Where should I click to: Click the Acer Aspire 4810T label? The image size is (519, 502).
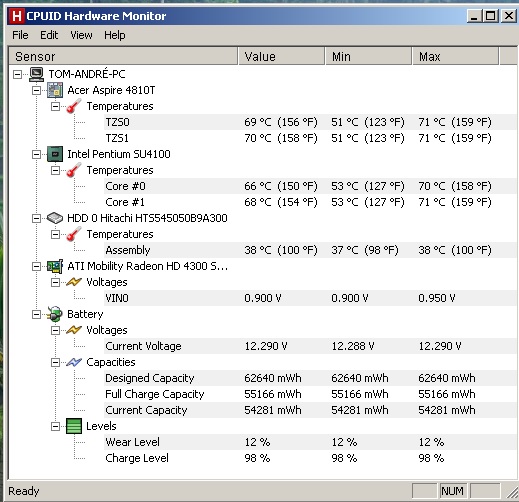pos(111,90)
